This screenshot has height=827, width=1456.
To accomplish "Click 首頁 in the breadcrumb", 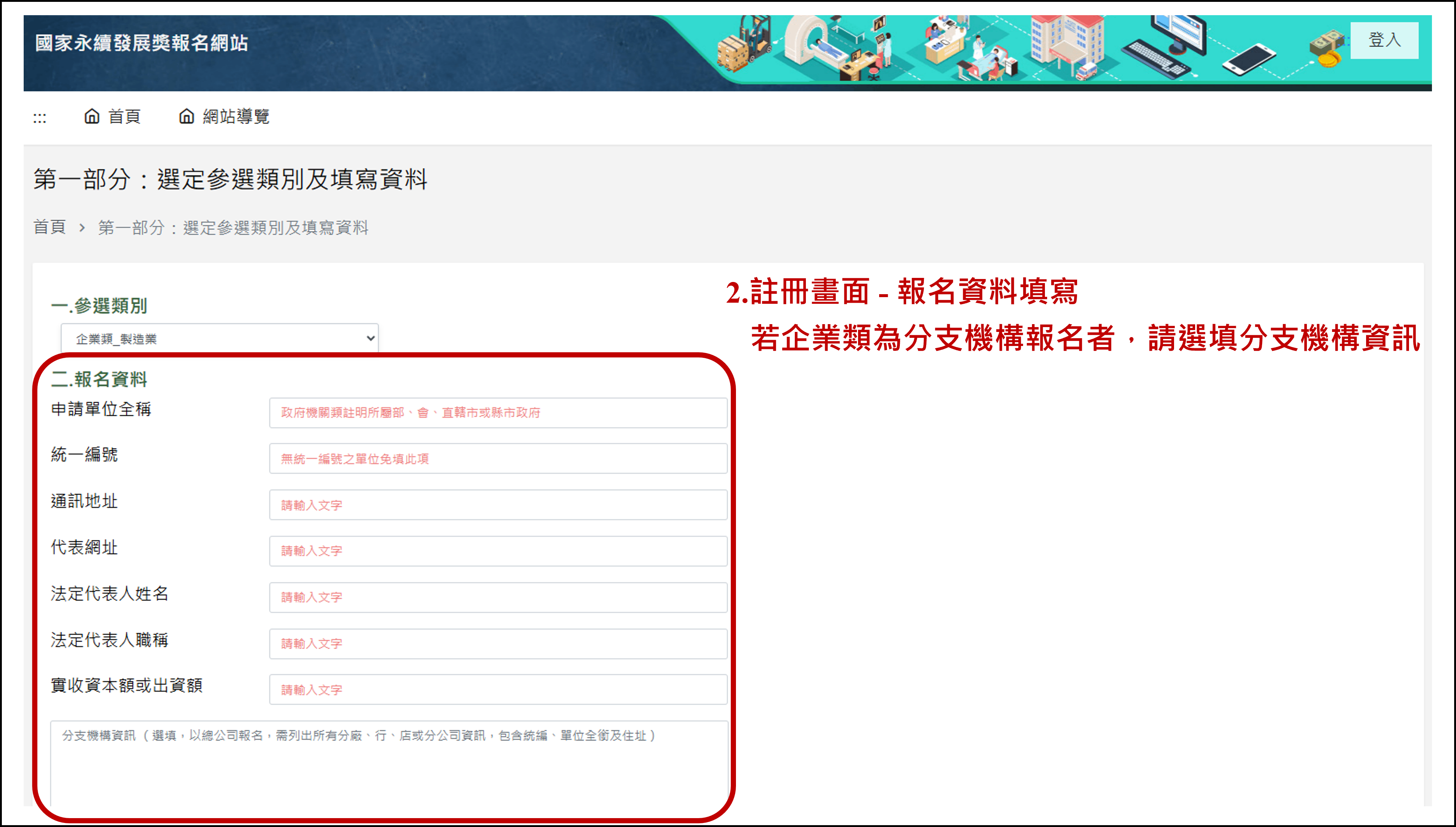I will pyautogui.click(x=50, y=227).
